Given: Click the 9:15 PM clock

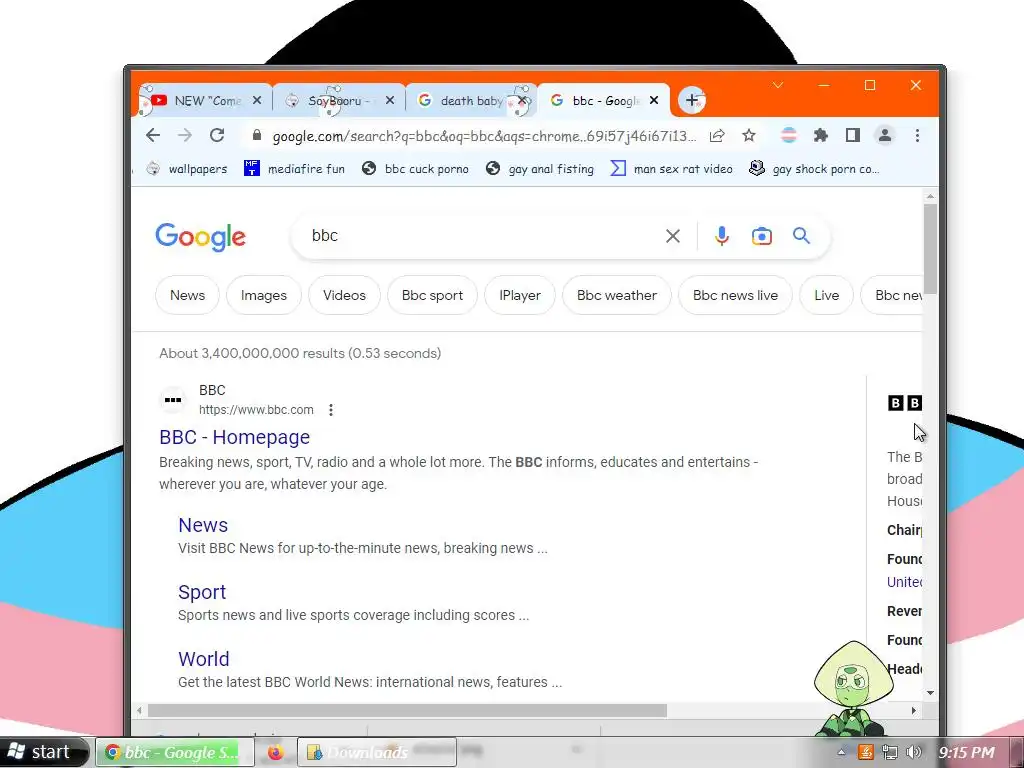Looking at the screenshot, I should click(967, 752).
